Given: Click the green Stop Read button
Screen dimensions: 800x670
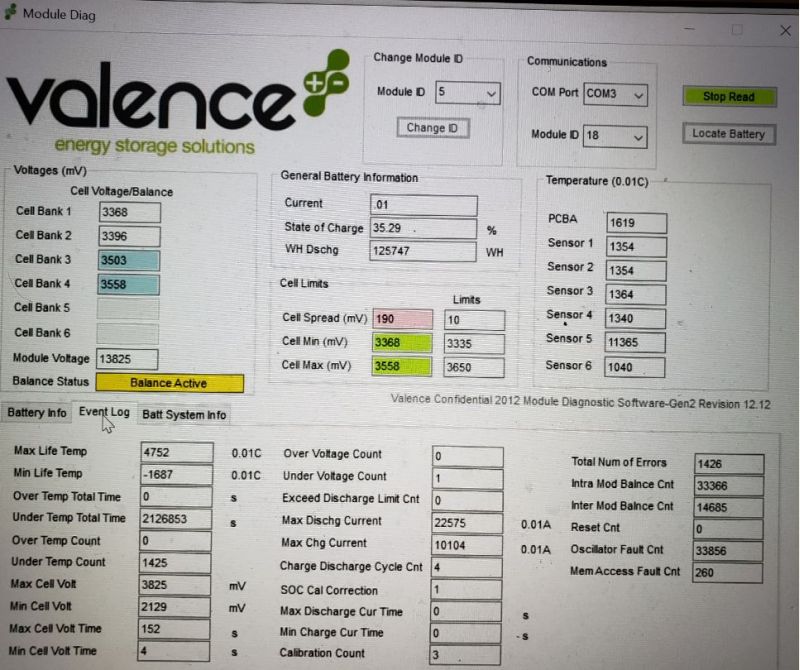Looking at the screenshot, I should [730, 96].
